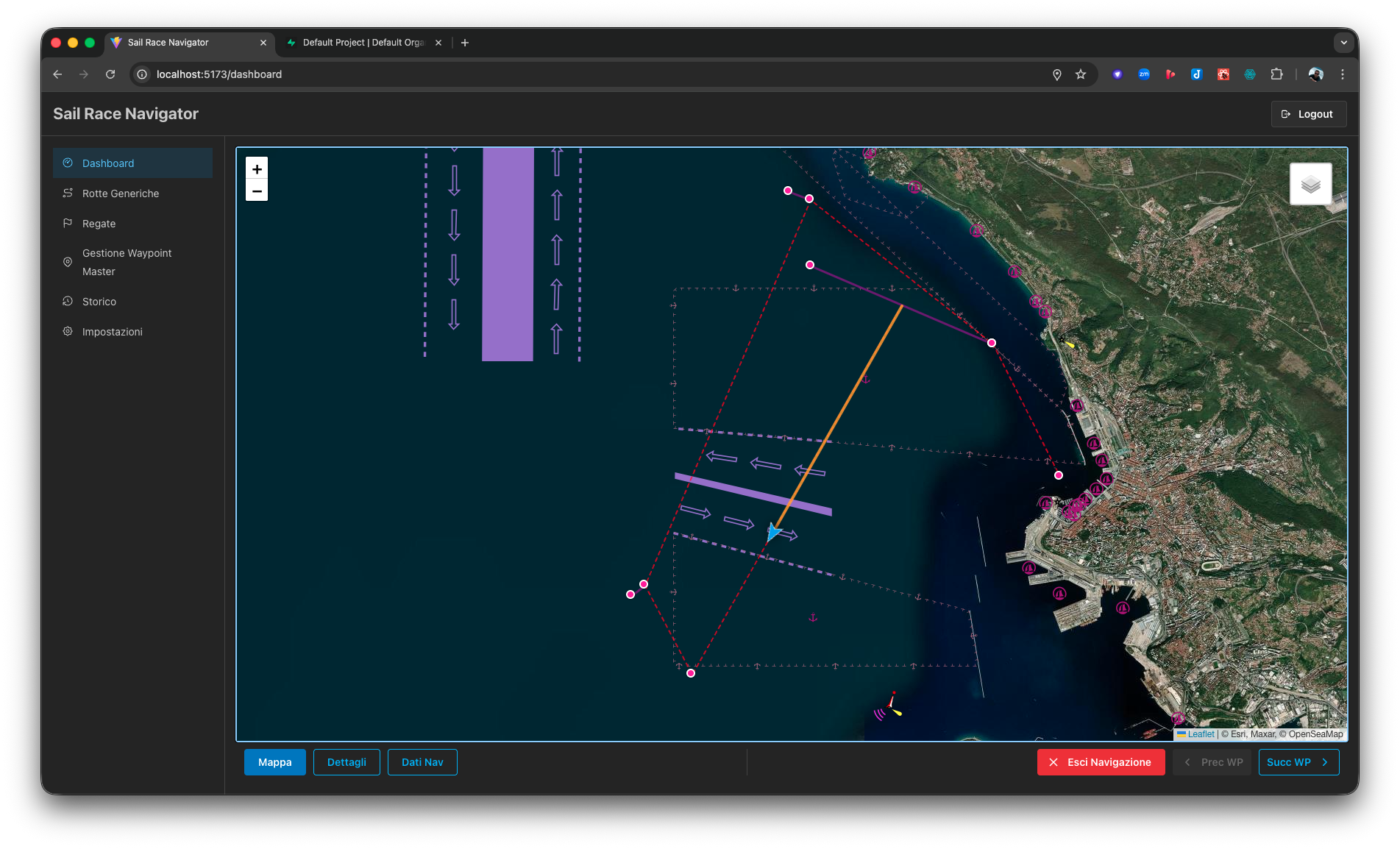Switch to the Dettagli tab

click(x=347, y=762)
